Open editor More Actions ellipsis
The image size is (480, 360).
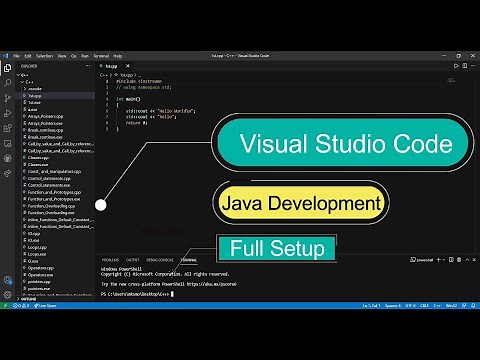point(473,66)
